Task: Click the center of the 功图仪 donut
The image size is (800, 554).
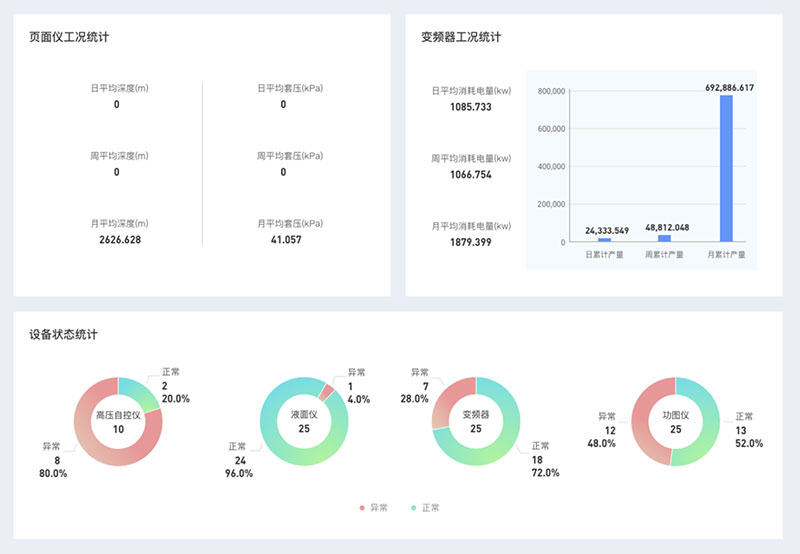Action: 675,421
